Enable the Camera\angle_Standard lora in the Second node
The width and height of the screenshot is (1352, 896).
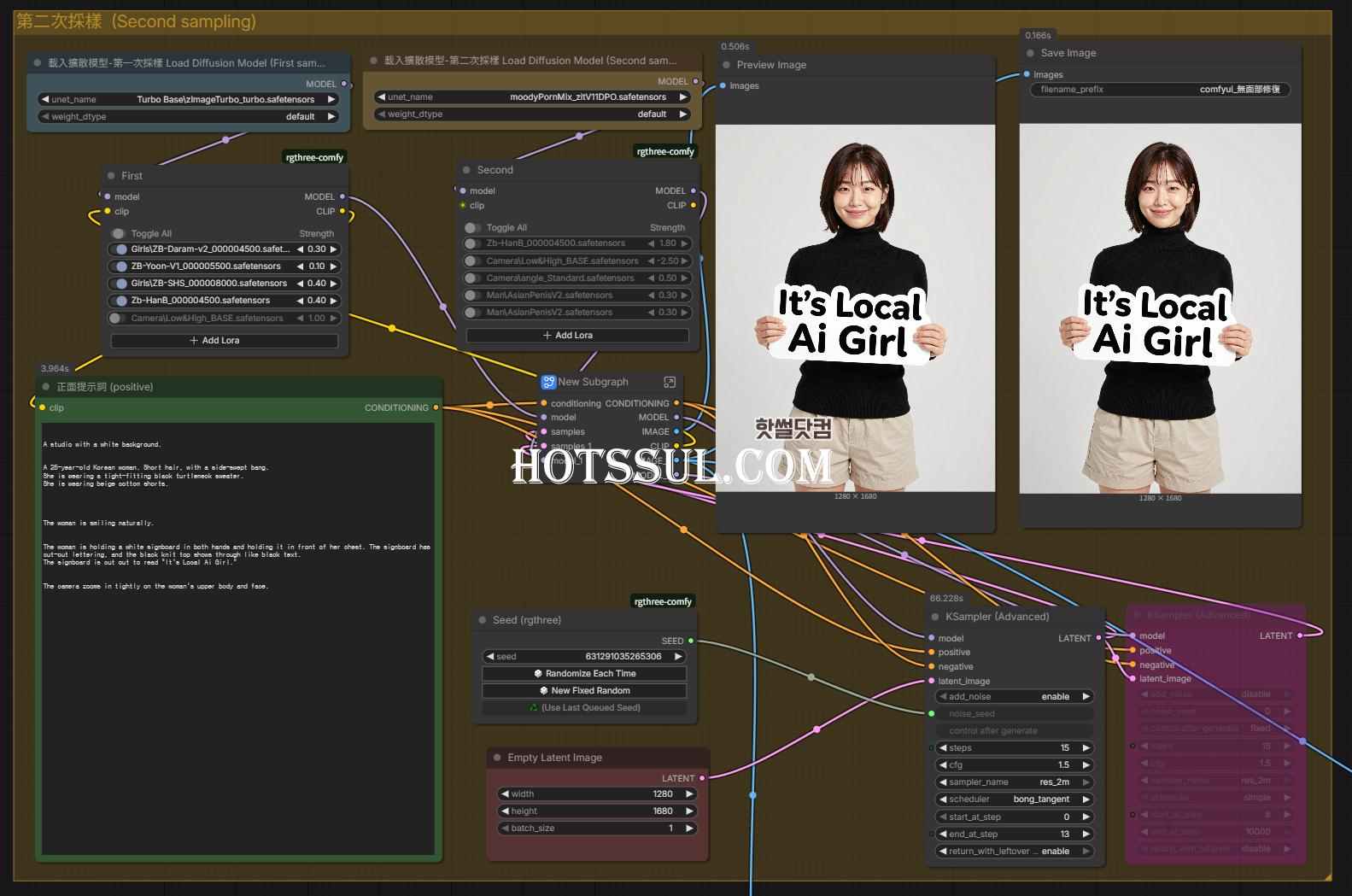pos(471,278)
